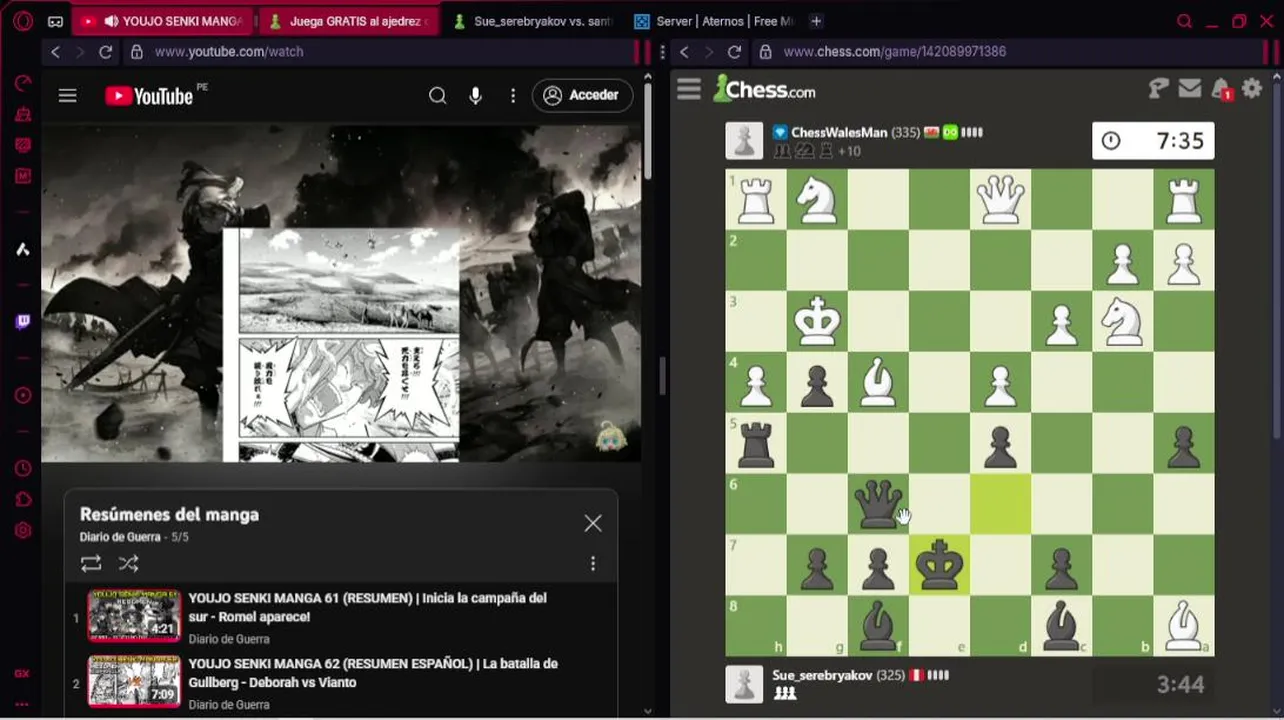This screenshot has width=1284, height=720.
Task: Start YouTube voice search microphone
Action: pos(476,95)
